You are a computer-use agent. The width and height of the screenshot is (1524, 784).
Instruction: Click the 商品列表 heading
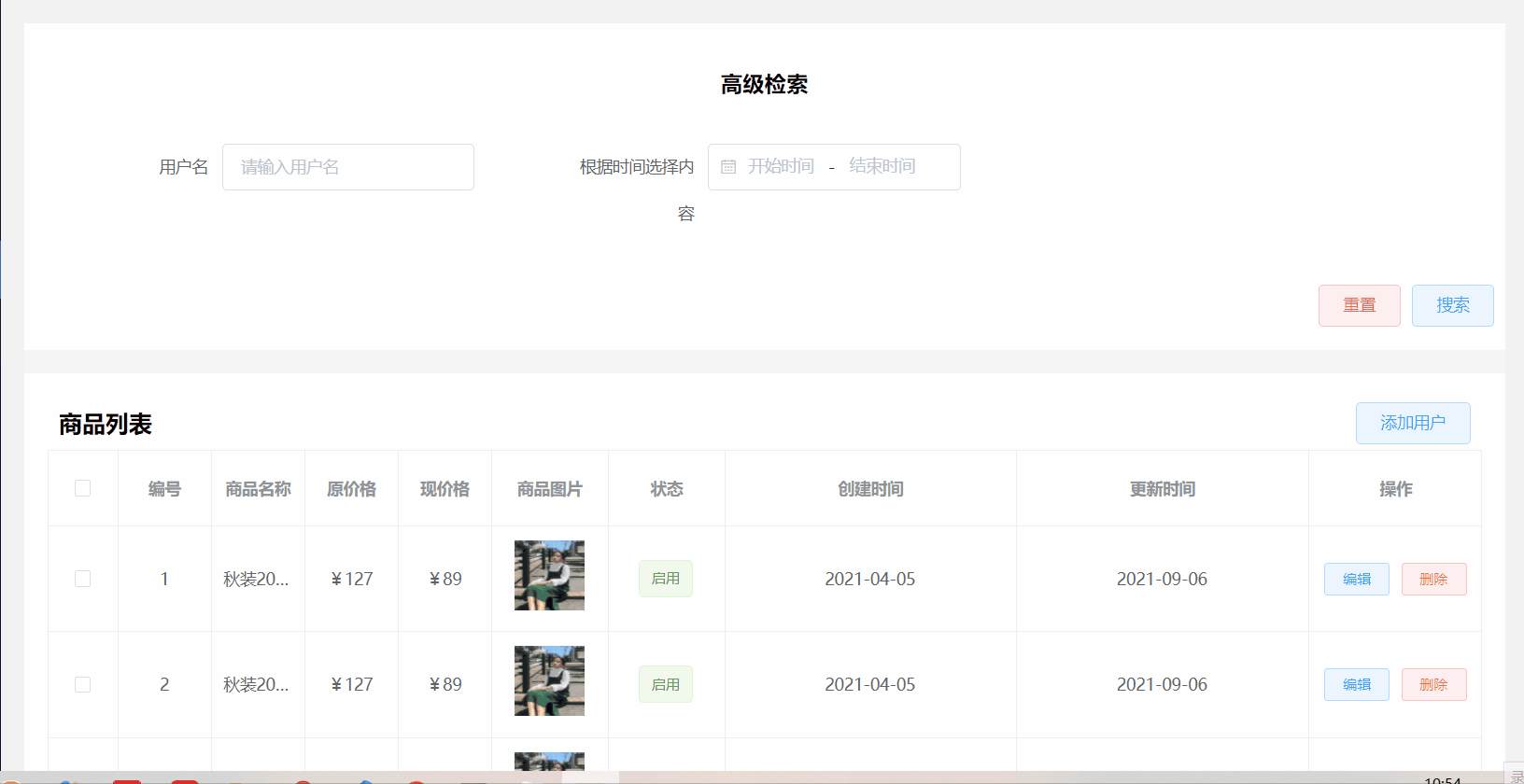[105, 425]
